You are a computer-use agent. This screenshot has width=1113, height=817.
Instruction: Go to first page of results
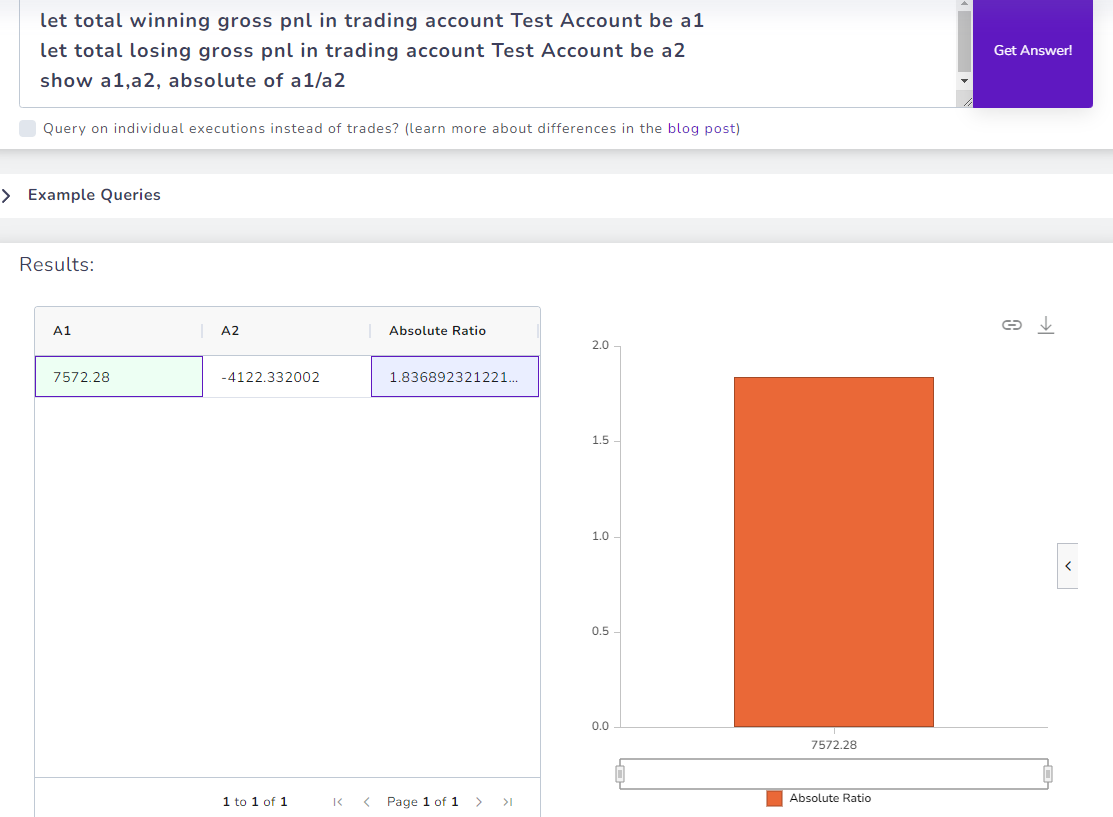tap(337, 802)
